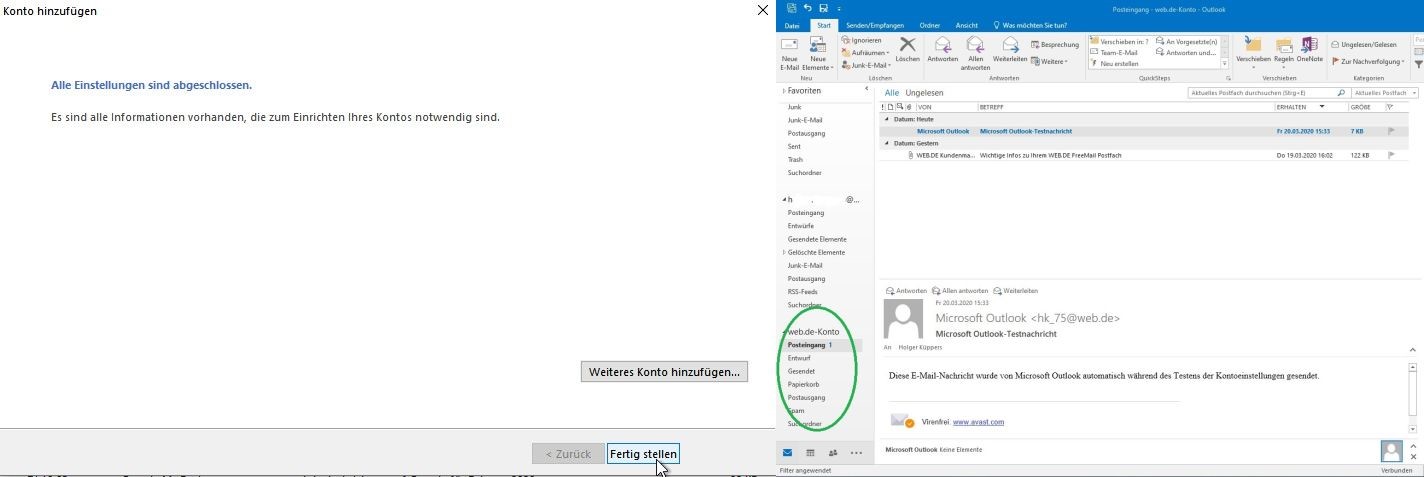Close the Konto hinzufügen dialog

pos(763,10)
